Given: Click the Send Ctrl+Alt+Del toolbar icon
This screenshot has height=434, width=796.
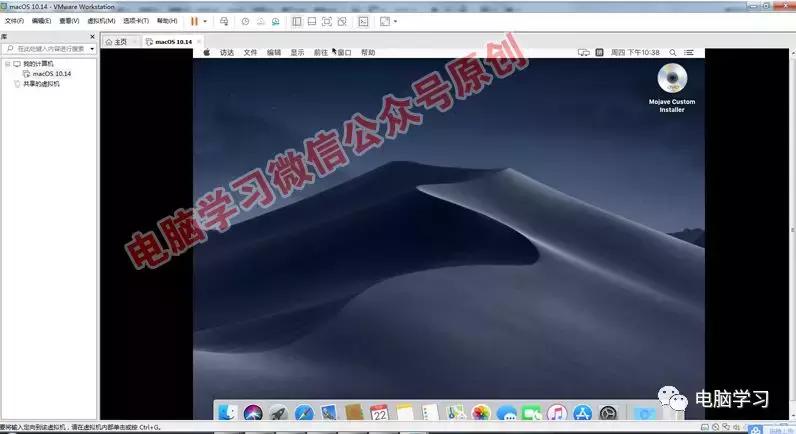Looking at the screenshot, I should pyautogui.click(x=224, y=21).
